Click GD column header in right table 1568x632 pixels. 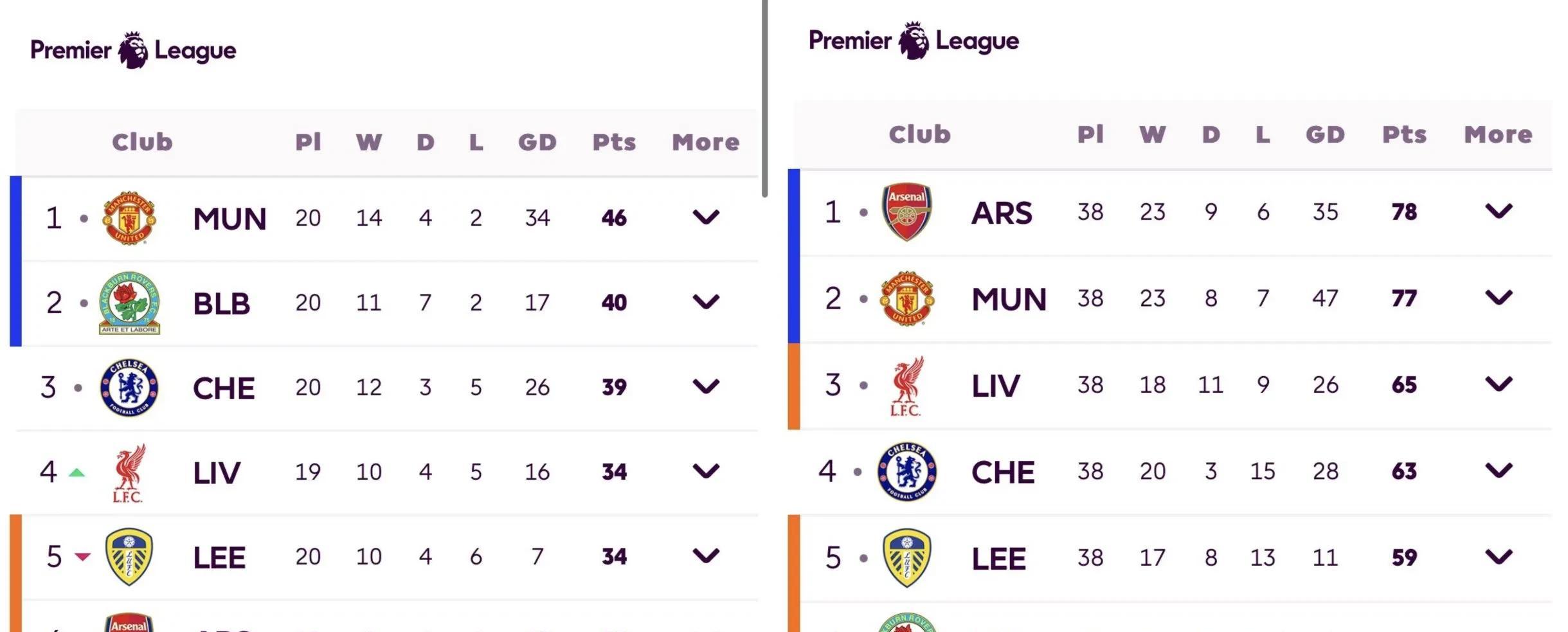(1325, 134)
